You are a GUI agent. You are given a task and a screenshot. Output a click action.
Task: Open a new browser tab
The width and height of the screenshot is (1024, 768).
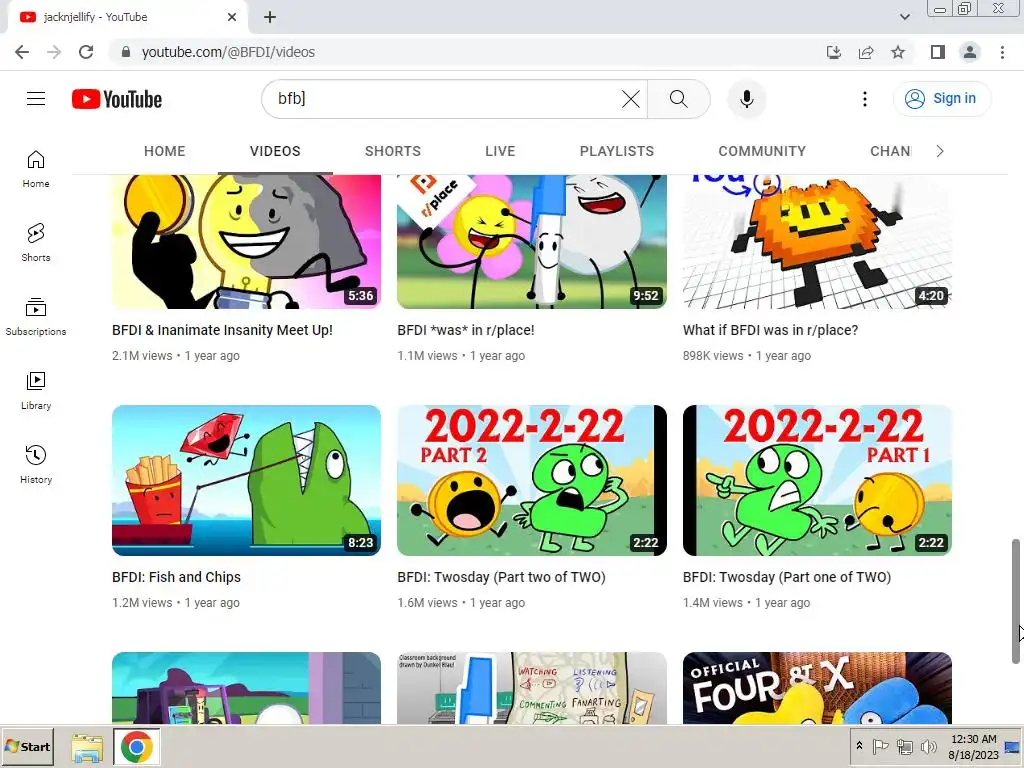[x=270, y=18]
